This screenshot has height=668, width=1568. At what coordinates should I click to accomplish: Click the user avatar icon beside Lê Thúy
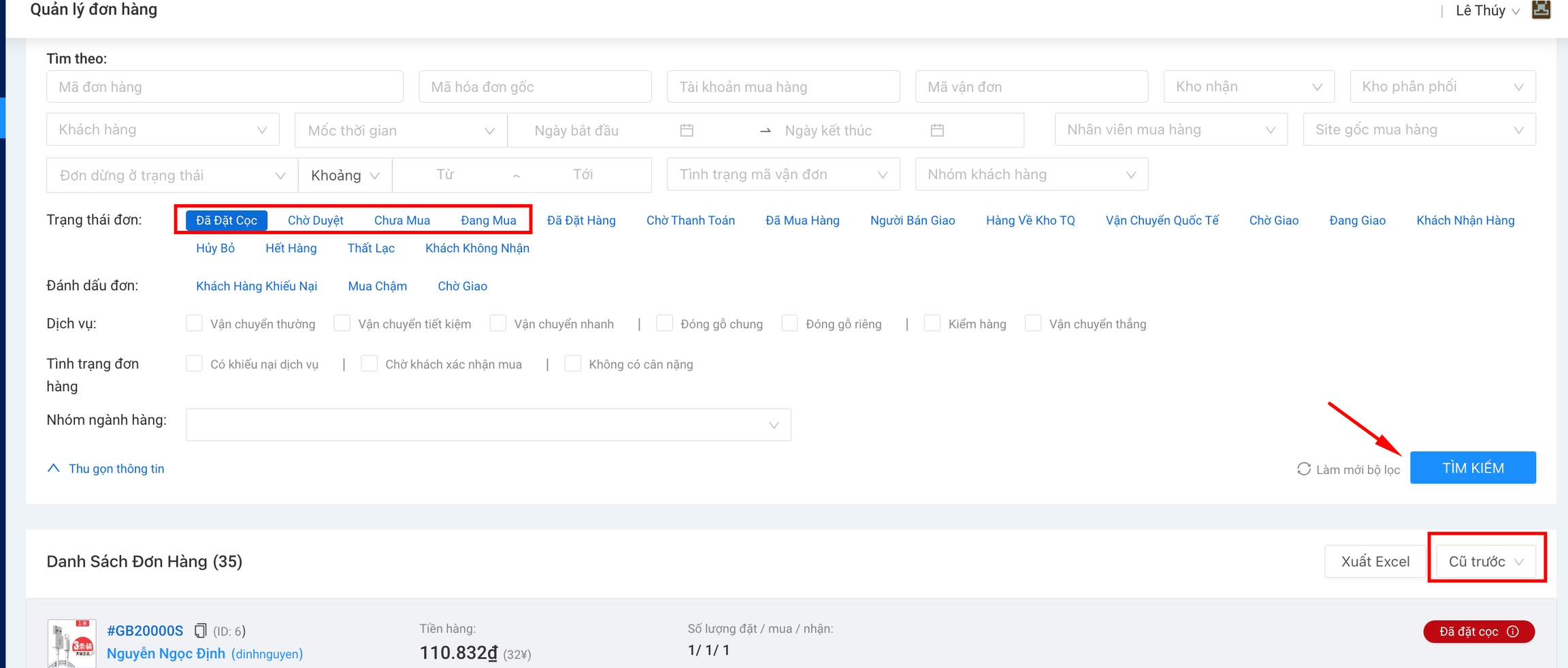(1541, 10)
